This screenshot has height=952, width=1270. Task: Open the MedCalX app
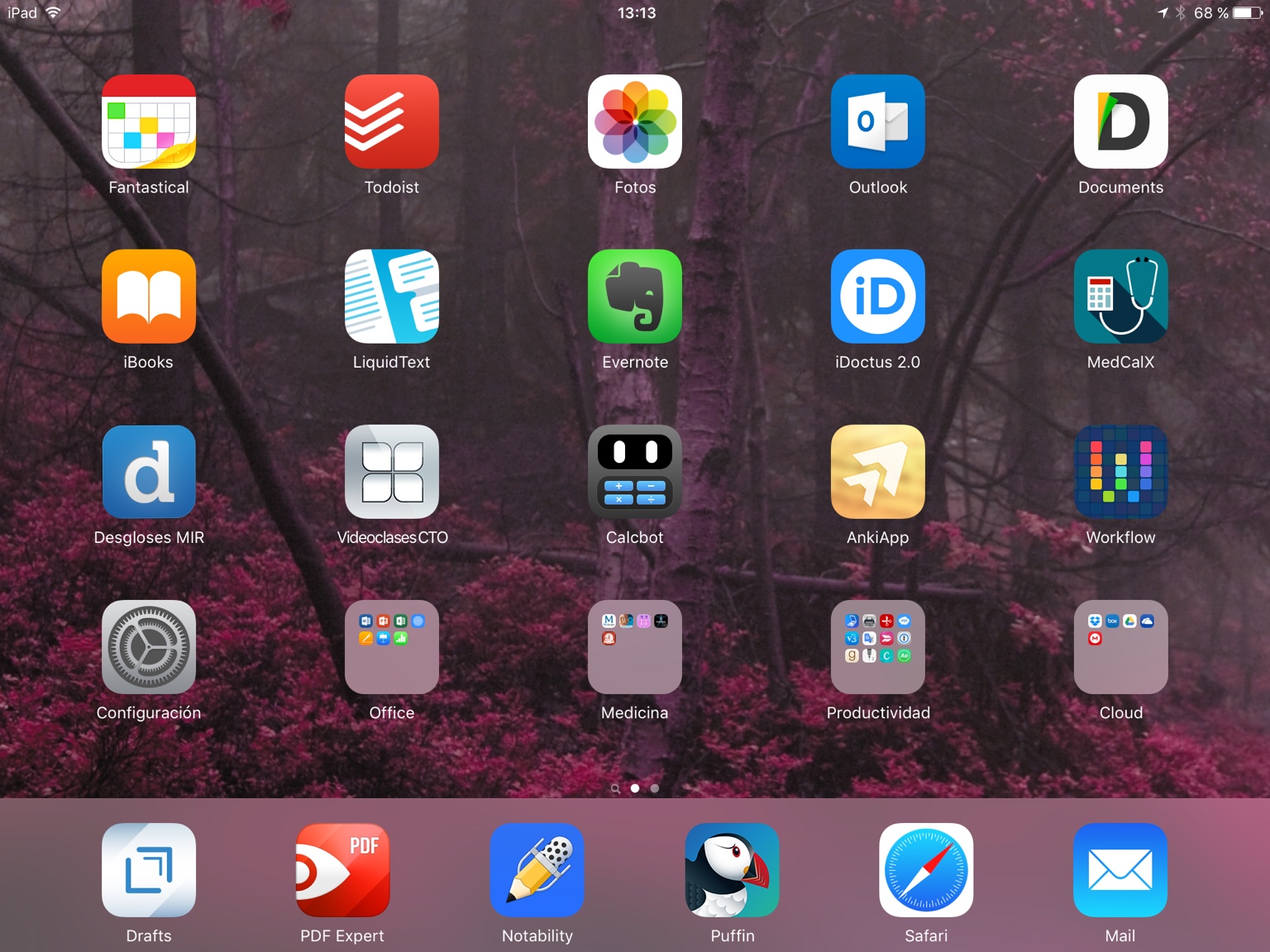pyautogui.click(x=1121, y=297)
